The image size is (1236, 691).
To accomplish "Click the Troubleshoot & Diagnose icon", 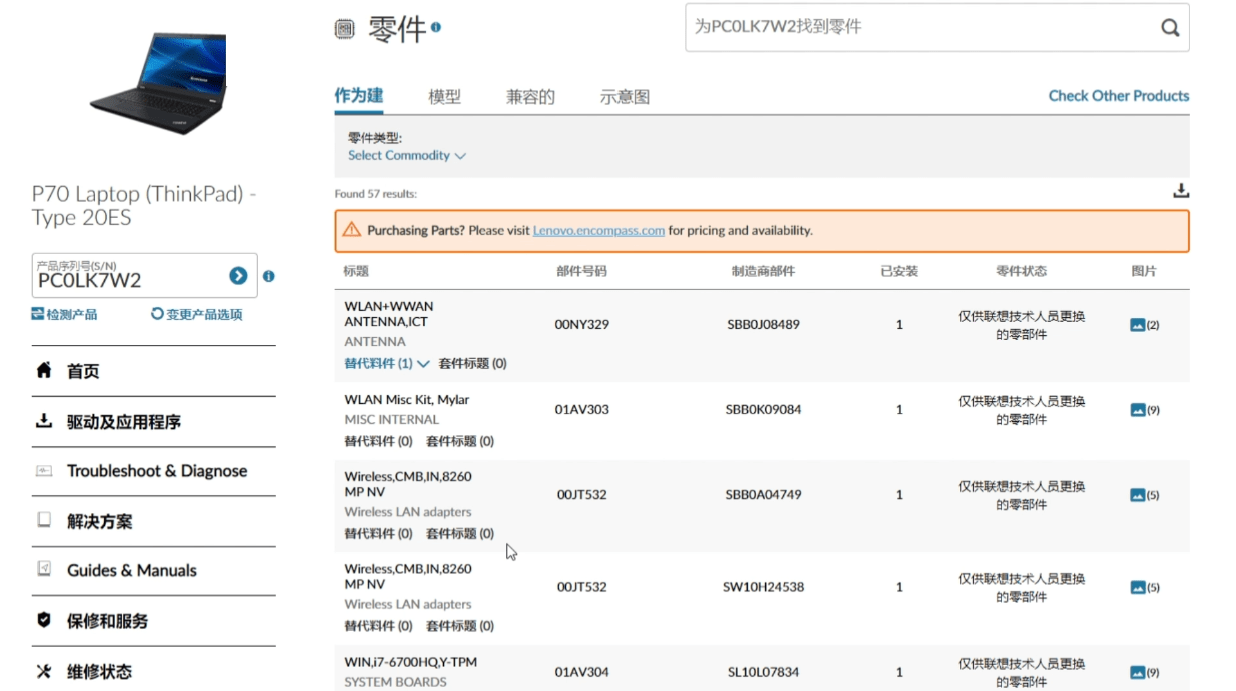I will click(x=43, y=471).
